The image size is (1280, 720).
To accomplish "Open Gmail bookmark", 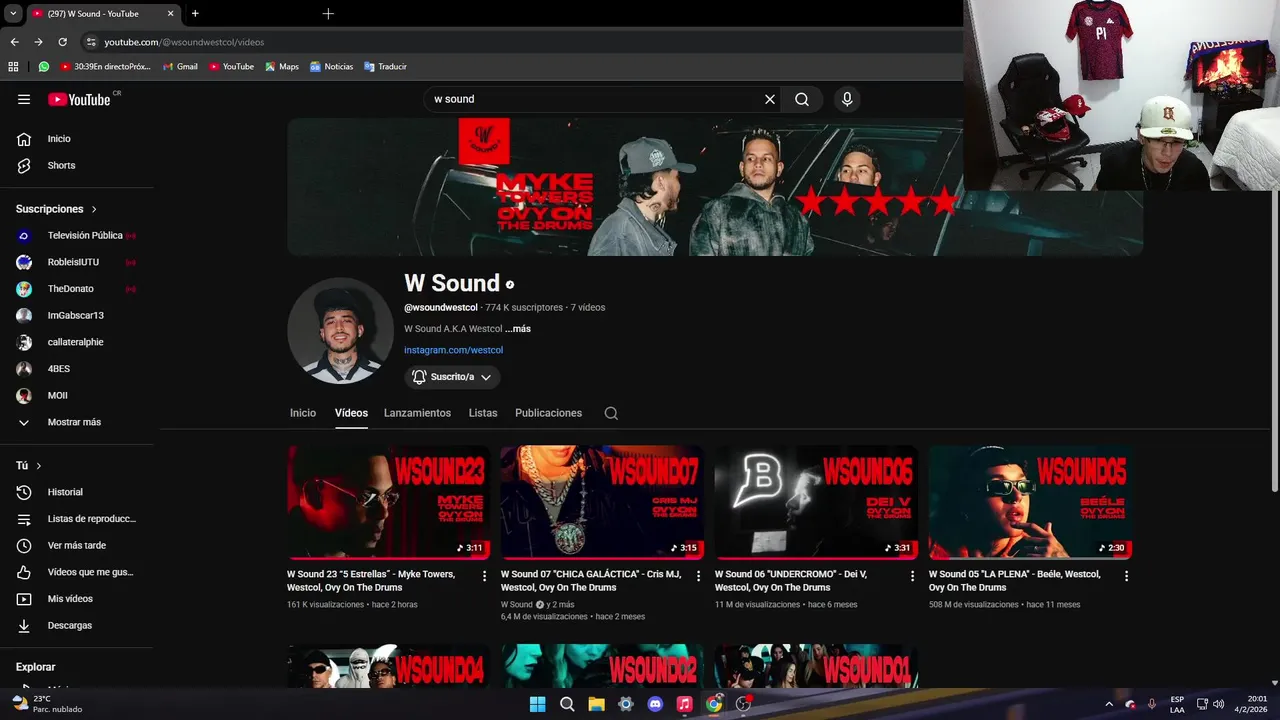I will click(180, 67).
